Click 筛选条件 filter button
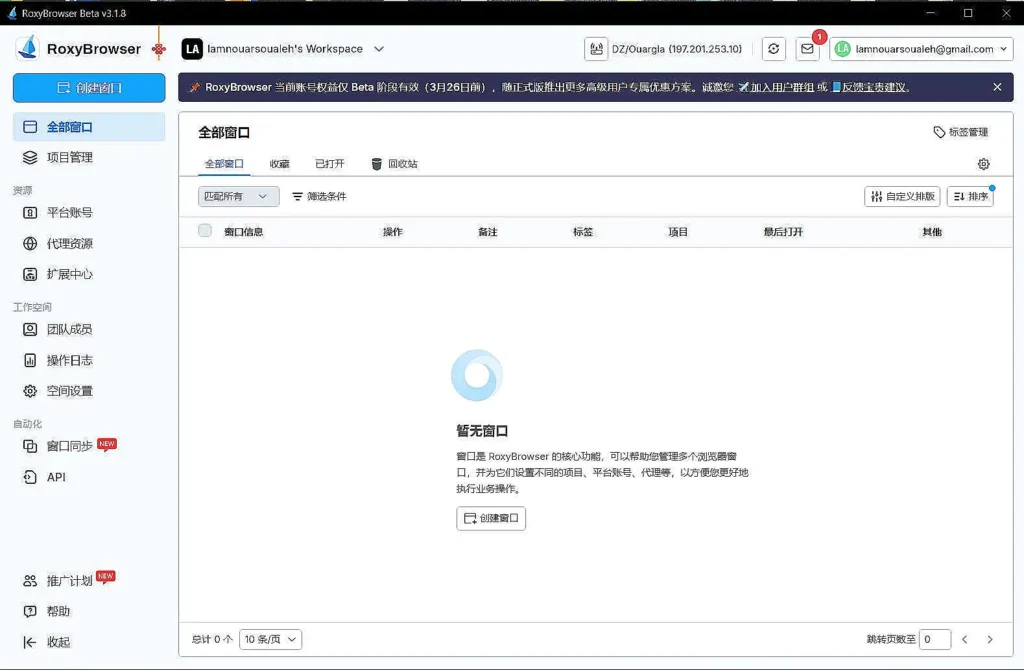1024x670 pixels. click(x=319, y=196)
